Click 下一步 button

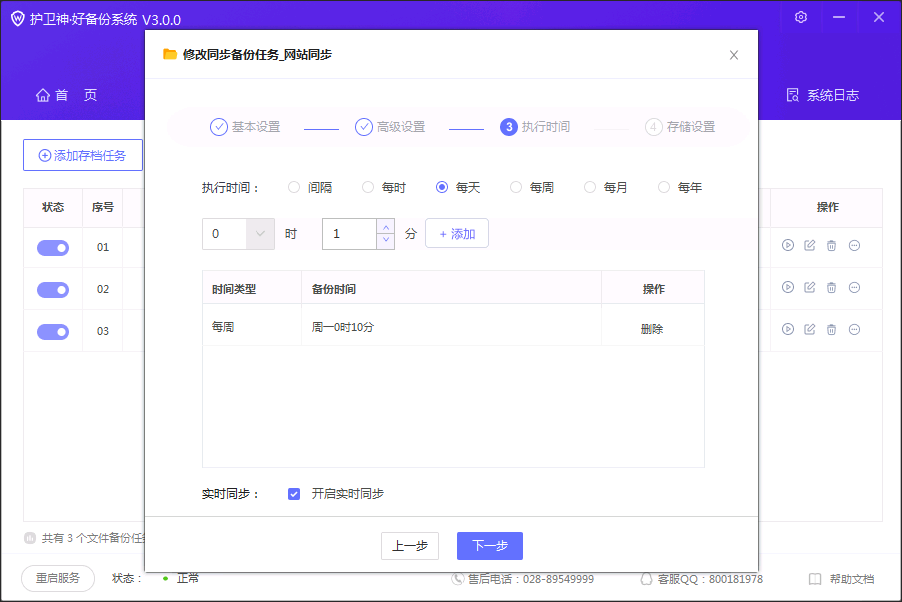pos(490,546)
